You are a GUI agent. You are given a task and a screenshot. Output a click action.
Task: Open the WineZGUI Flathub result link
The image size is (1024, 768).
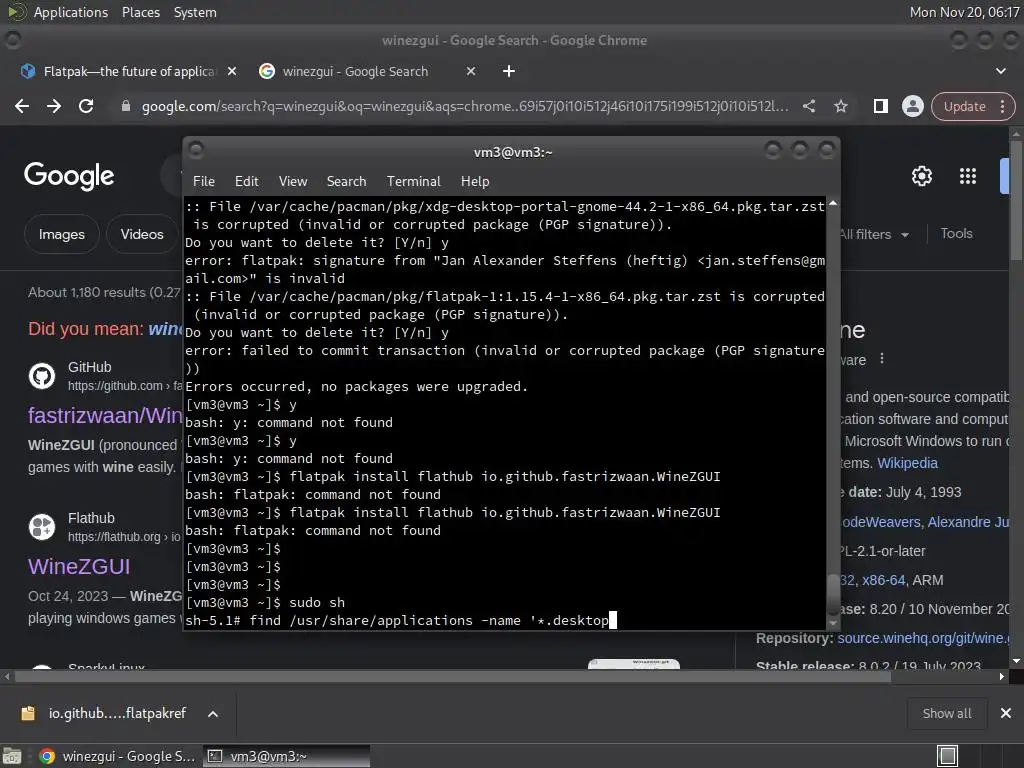pyautogui.click(x=79, y=566)
